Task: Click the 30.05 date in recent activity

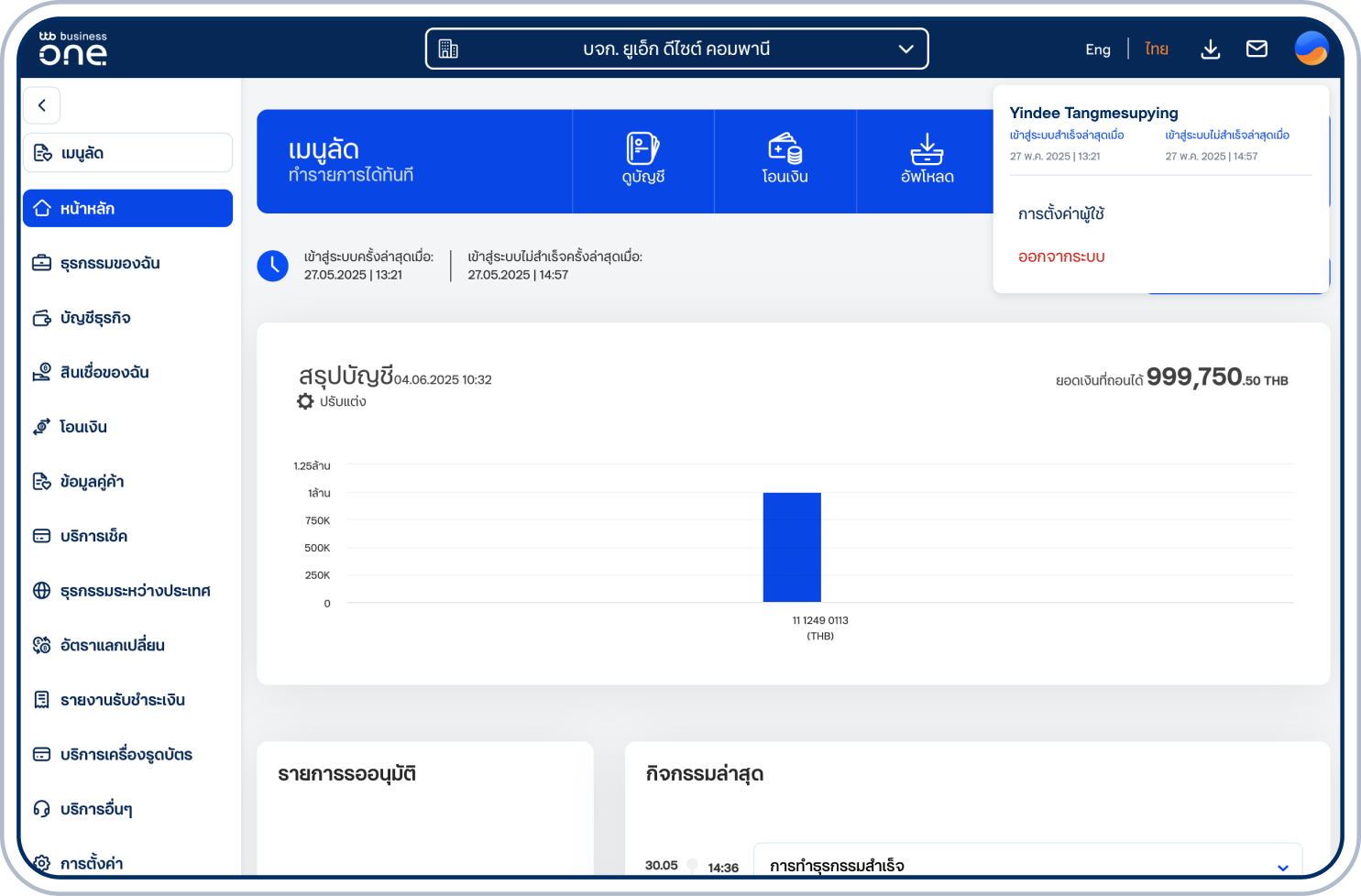Action: pyautogui.click(x=661, y=866)
